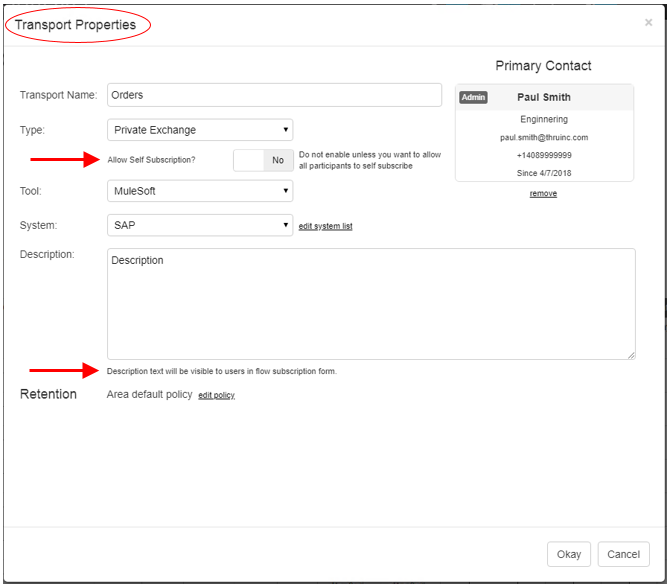Viewport: 670px width, 587px height.
Task: Focus the Description text area
Action: point(371,304)
